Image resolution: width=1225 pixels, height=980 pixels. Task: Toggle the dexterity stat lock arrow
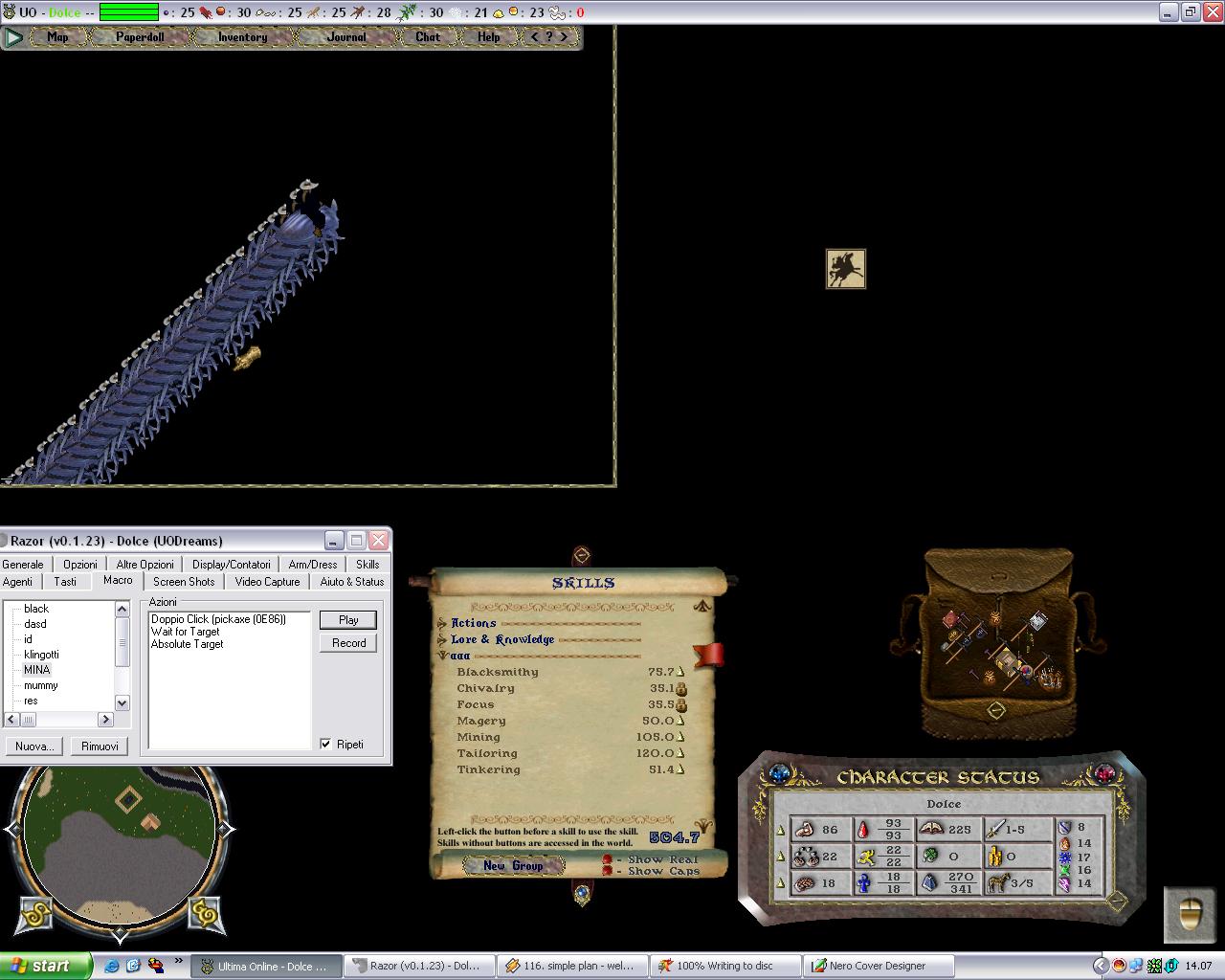781,857
